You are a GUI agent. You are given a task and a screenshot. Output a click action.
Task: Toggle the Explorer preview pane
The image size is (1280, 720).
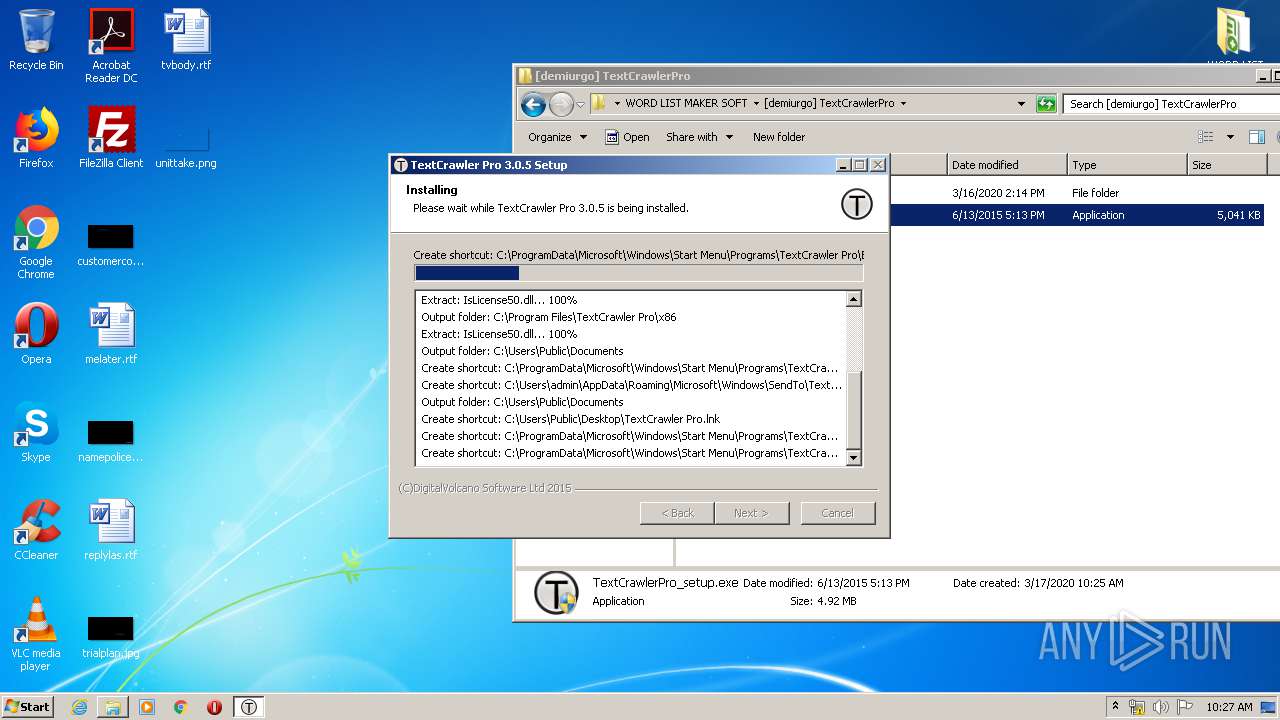coord(1257,137)
